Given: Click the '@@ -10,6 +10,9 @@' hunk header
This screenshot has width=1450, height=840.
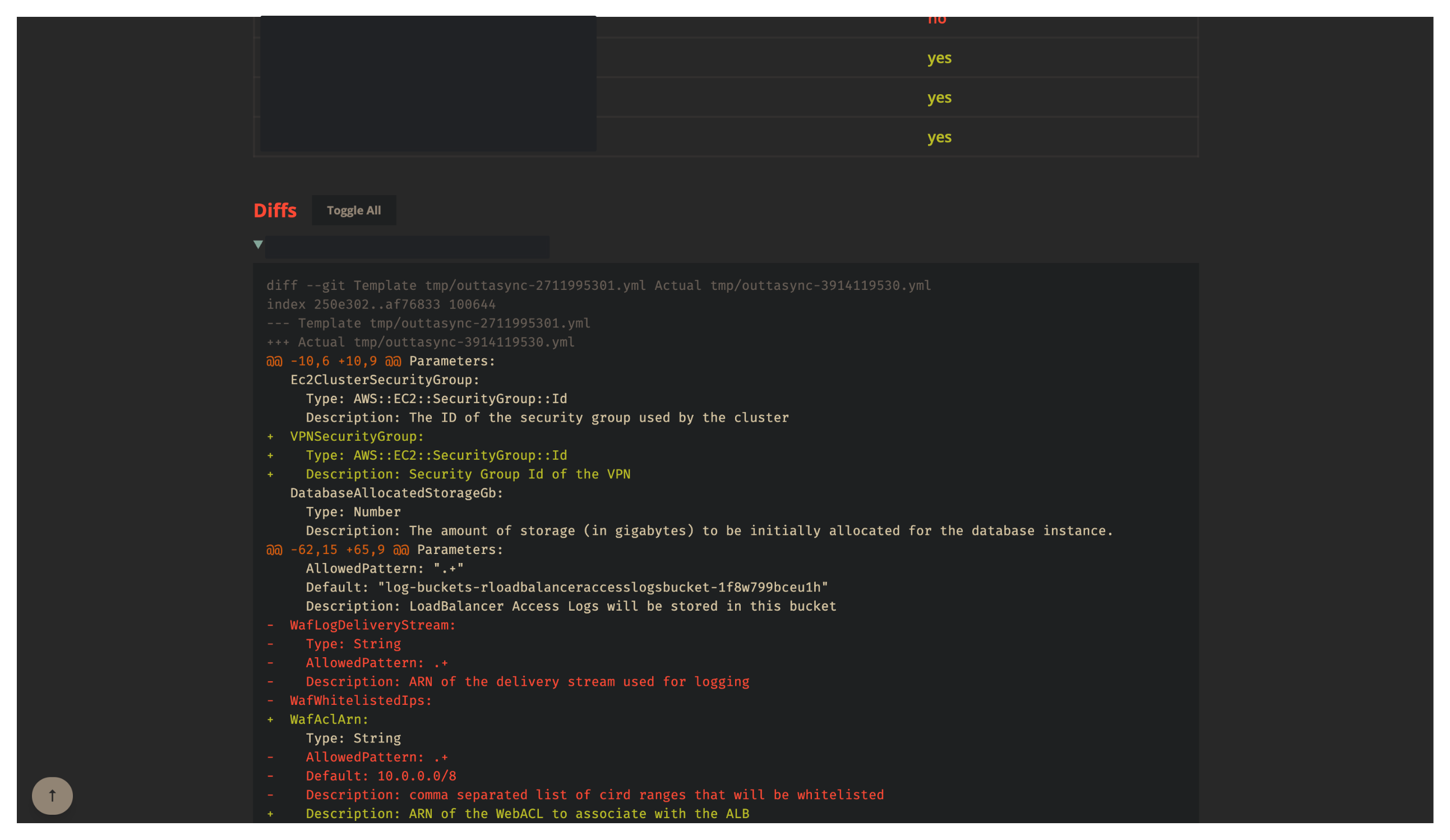Looking at the screenshot, I should pos(334,361).
